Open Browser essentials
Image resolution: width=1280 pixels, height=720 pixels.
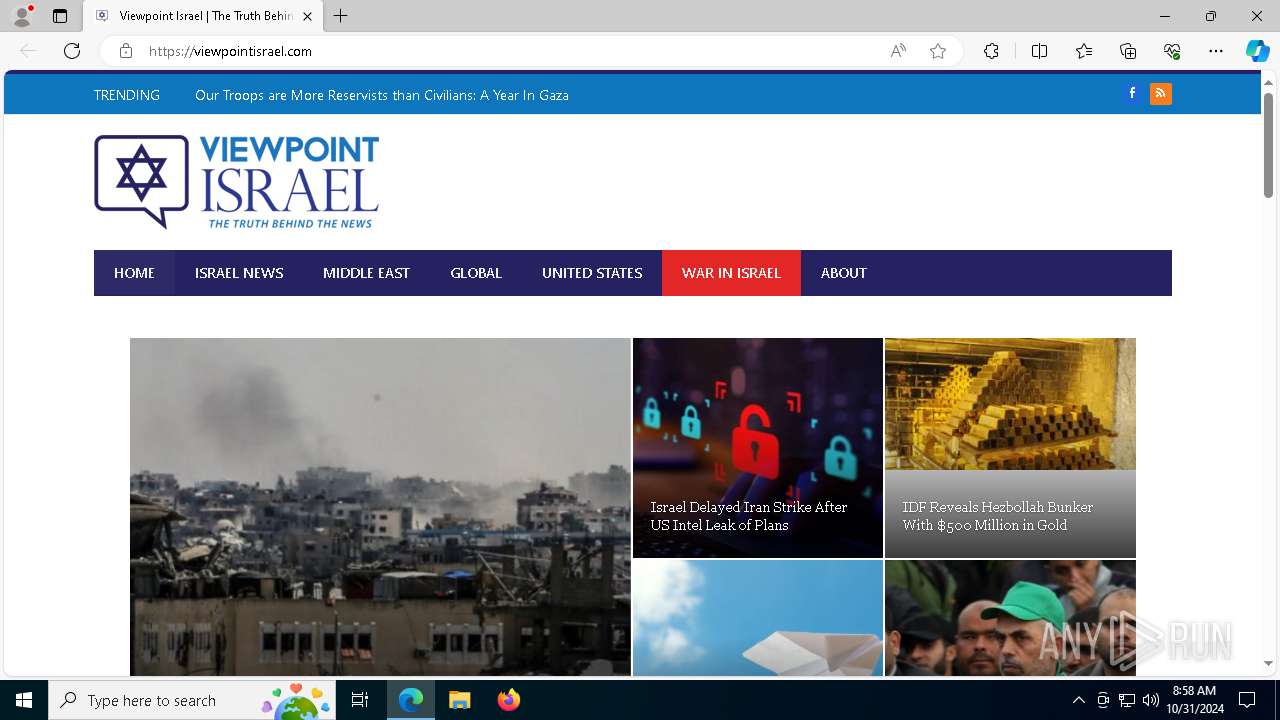1172,51
